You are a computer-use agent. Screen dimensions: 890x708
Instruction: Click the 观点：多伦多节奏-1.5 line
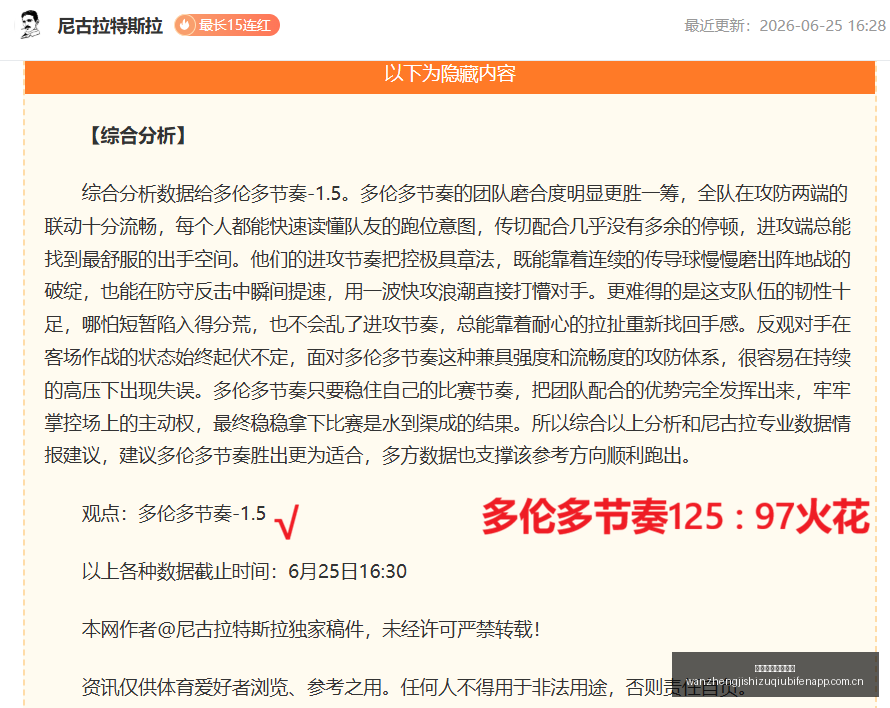point(174,513)
